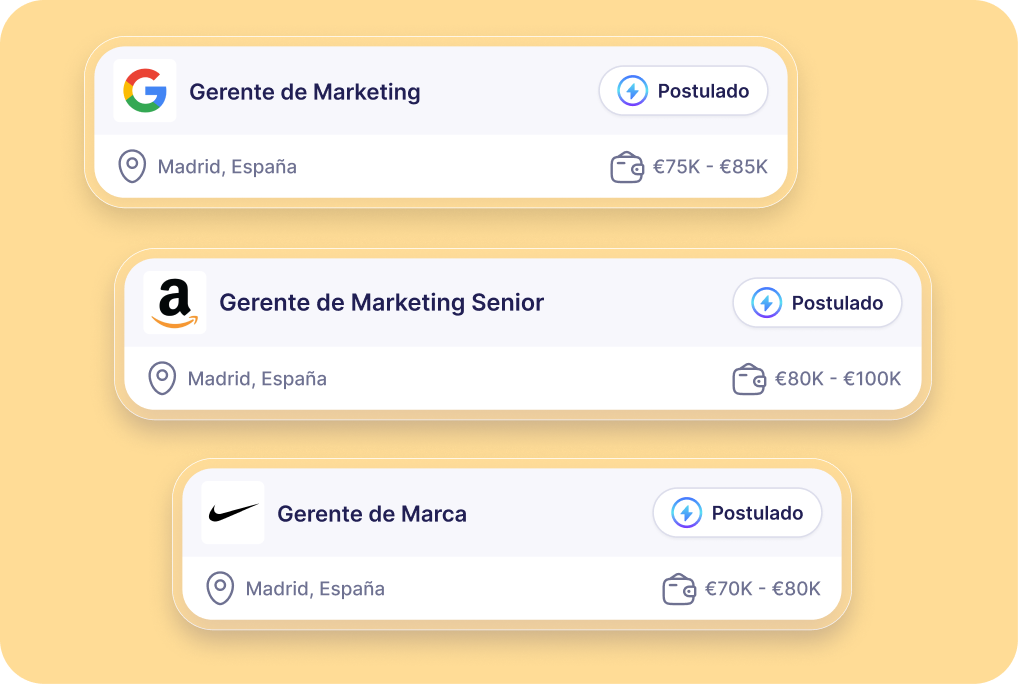The width and height of the screenshot is (1018, 684).
Task: Click the Nike swoosh logo
Action: click(x=232, y=513)
